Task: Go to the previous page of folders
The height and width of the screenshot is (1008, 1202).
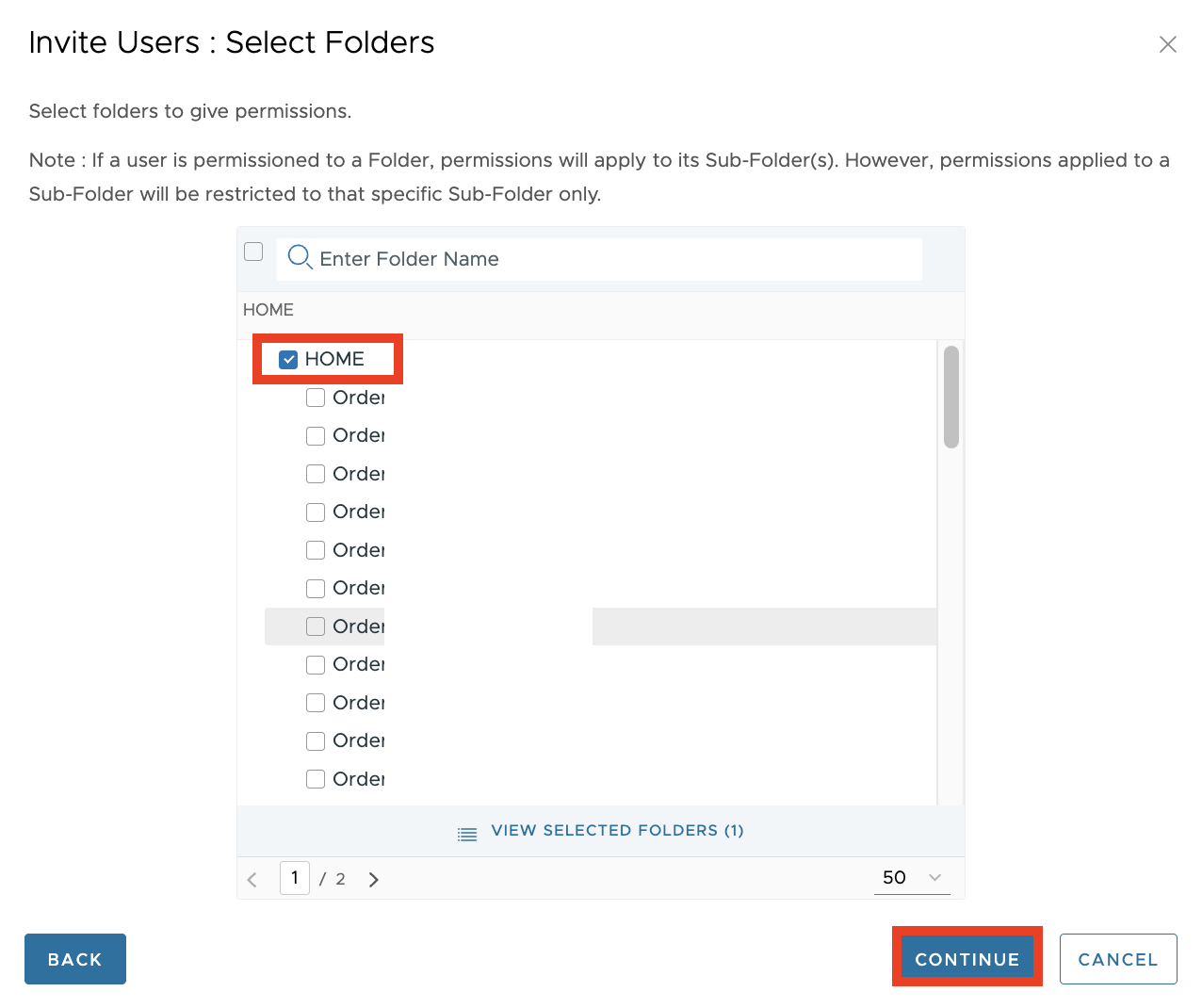Action: pos(252,880)
